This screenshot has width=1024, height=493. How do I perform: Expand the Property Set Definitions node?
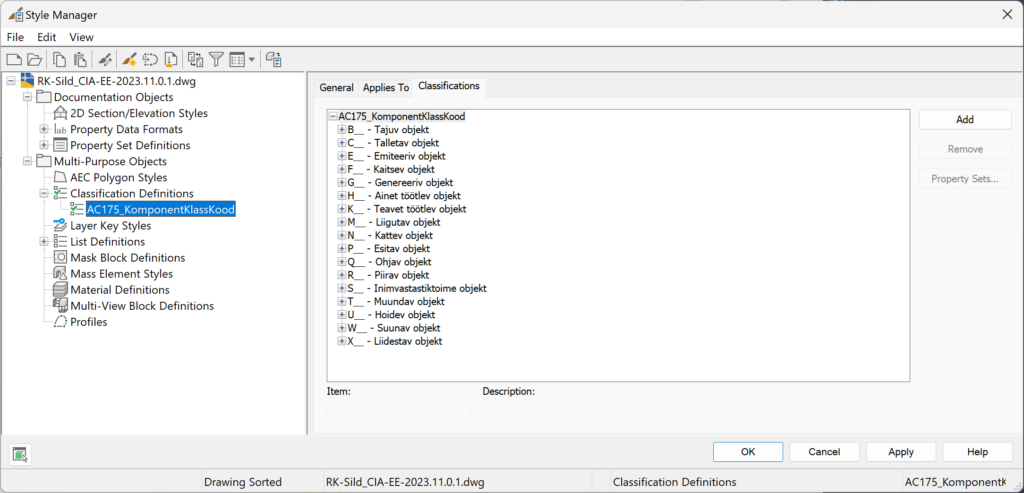coord(44,145)
